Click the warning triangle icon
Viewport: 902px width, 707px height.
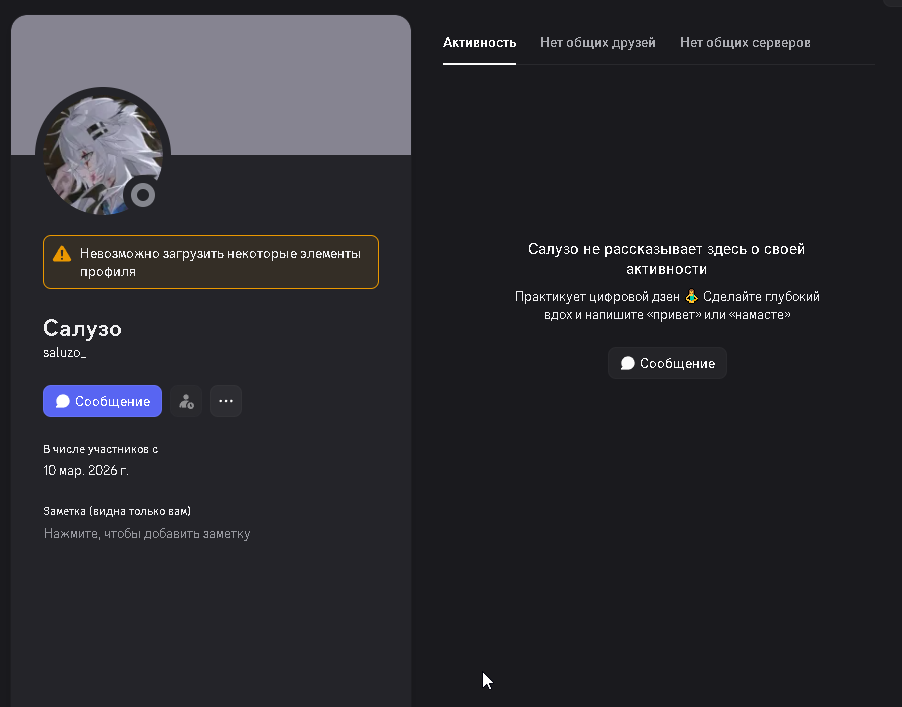click(62, 254)
